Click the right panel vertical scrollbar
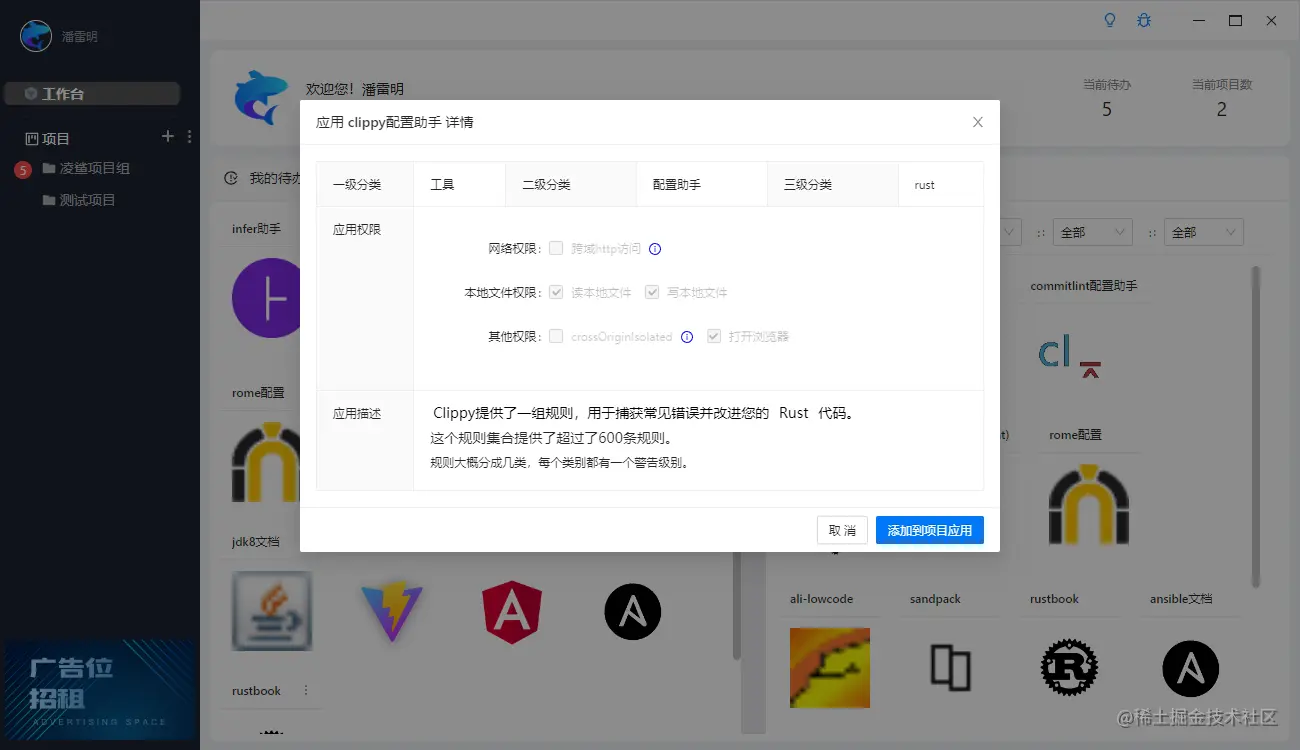Viewport: 1300px width, 750px height. click(1256, 426)
